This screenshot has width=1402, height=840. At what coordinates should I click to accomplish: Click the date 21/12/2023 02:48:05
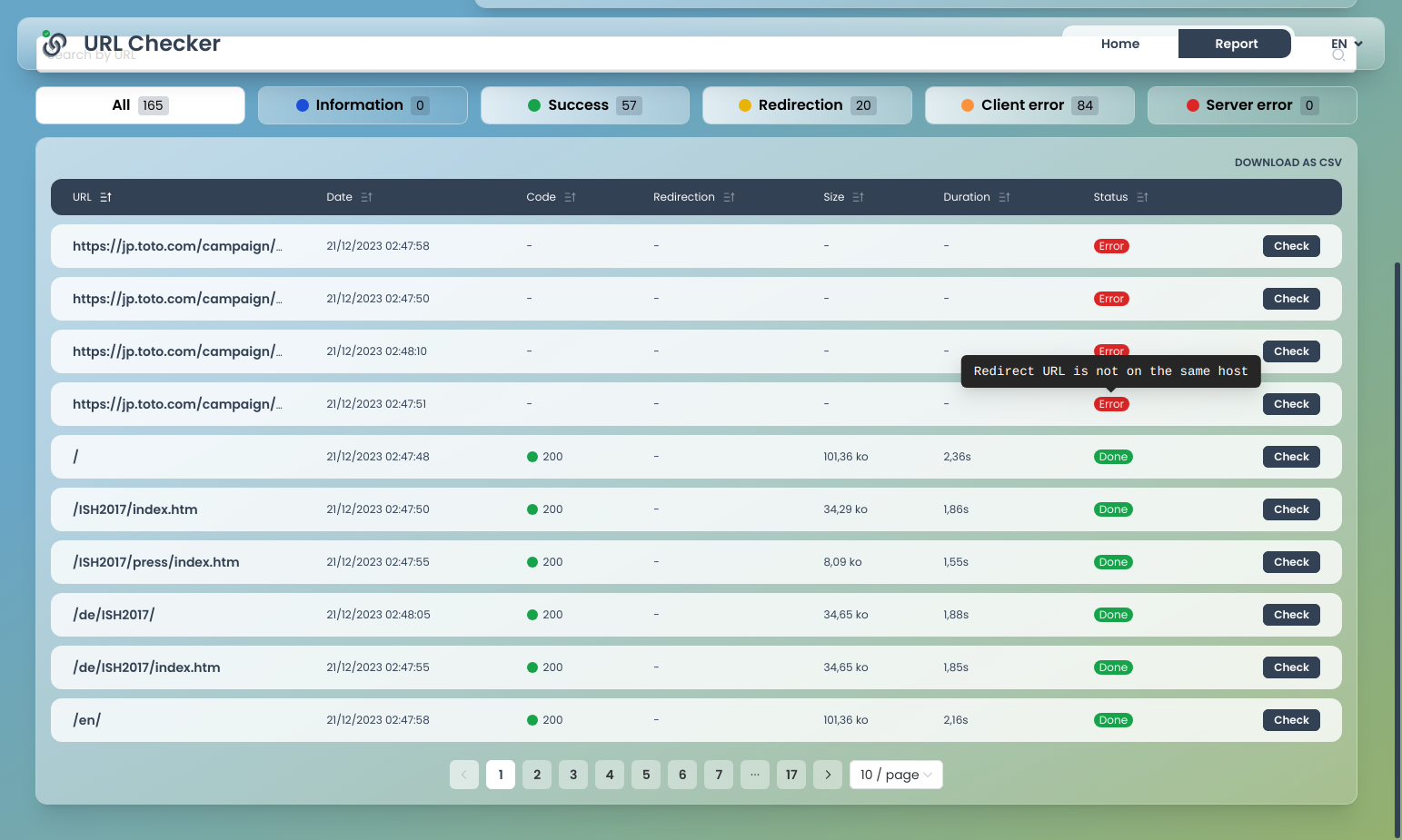(x=378, y=615)
